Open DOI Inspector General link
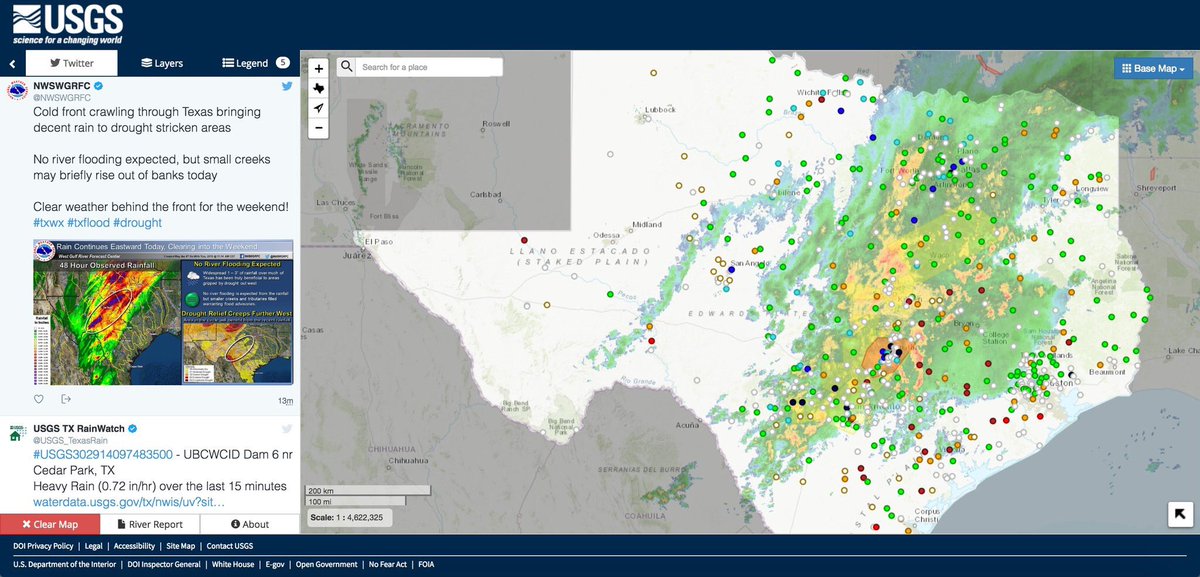This screenshot has width=1200, height=577. click(x=165, y=565)
